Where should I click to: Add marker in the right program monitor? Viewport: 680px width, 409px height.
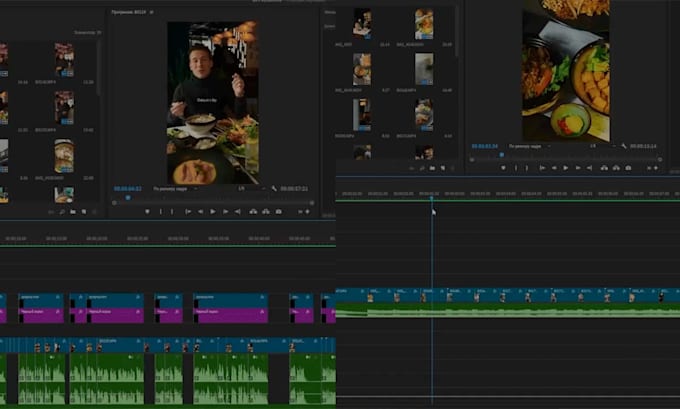click(503, 168)
